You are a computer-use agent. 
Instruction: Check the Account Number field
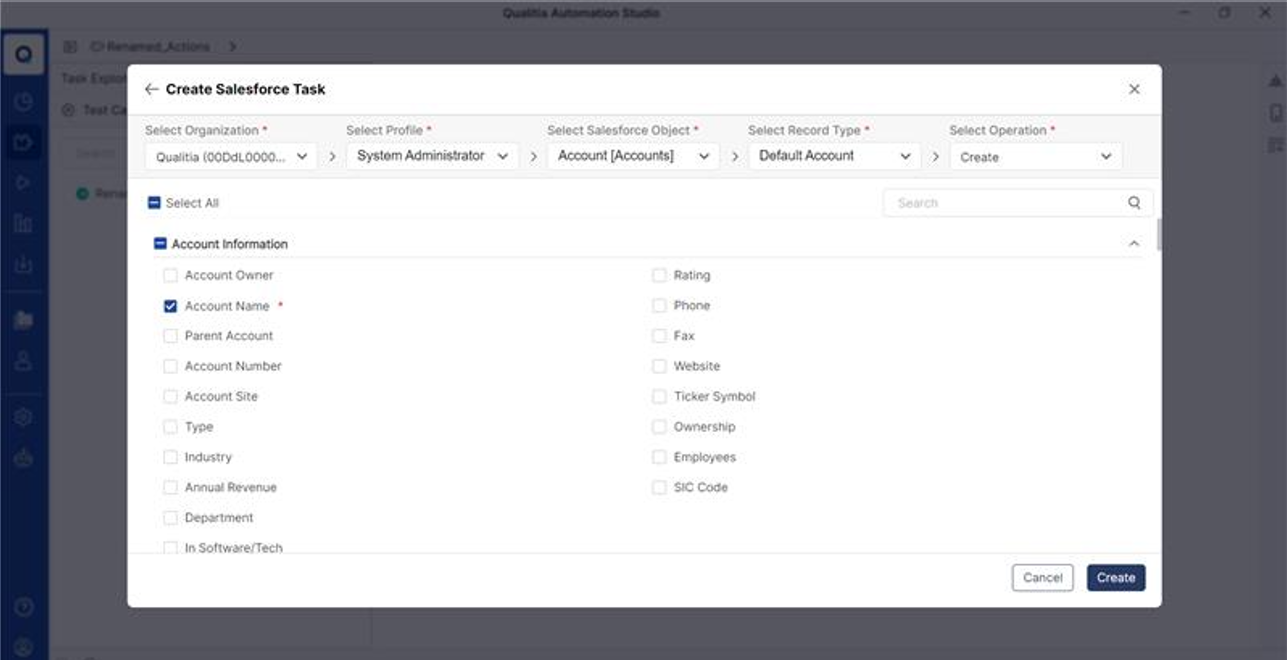(170, 366)
